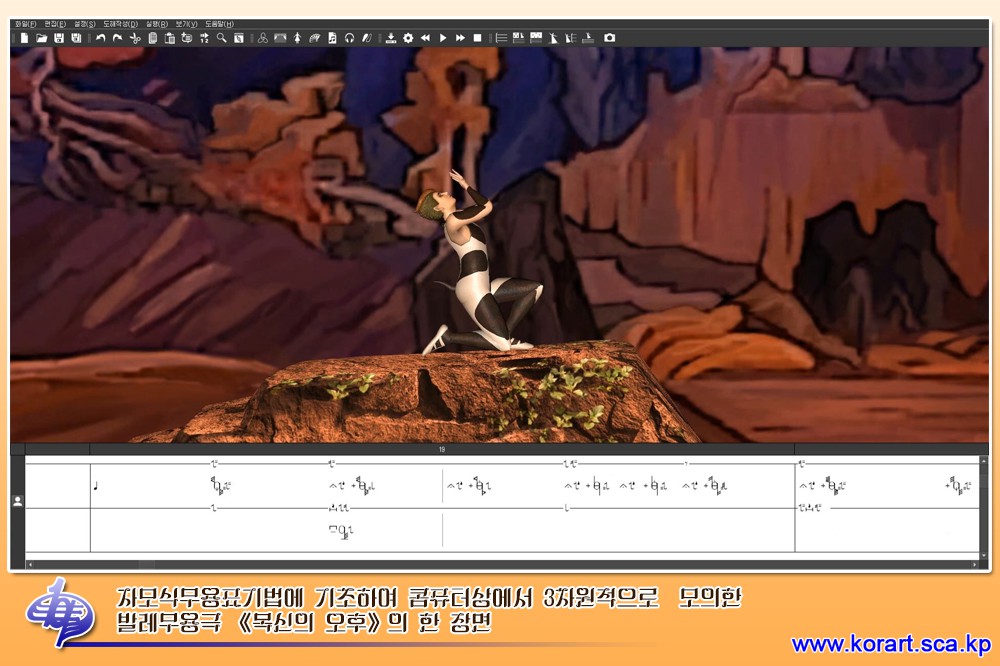Click measure marker 19 on the timeline

[442, 450]
